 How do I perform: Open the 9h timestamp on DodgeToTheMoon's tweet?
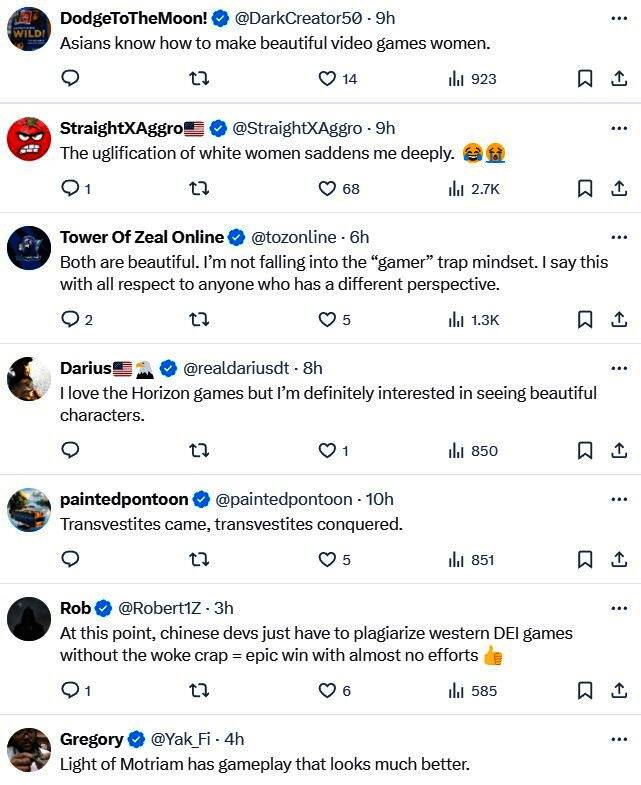click(x=385, y=18)
